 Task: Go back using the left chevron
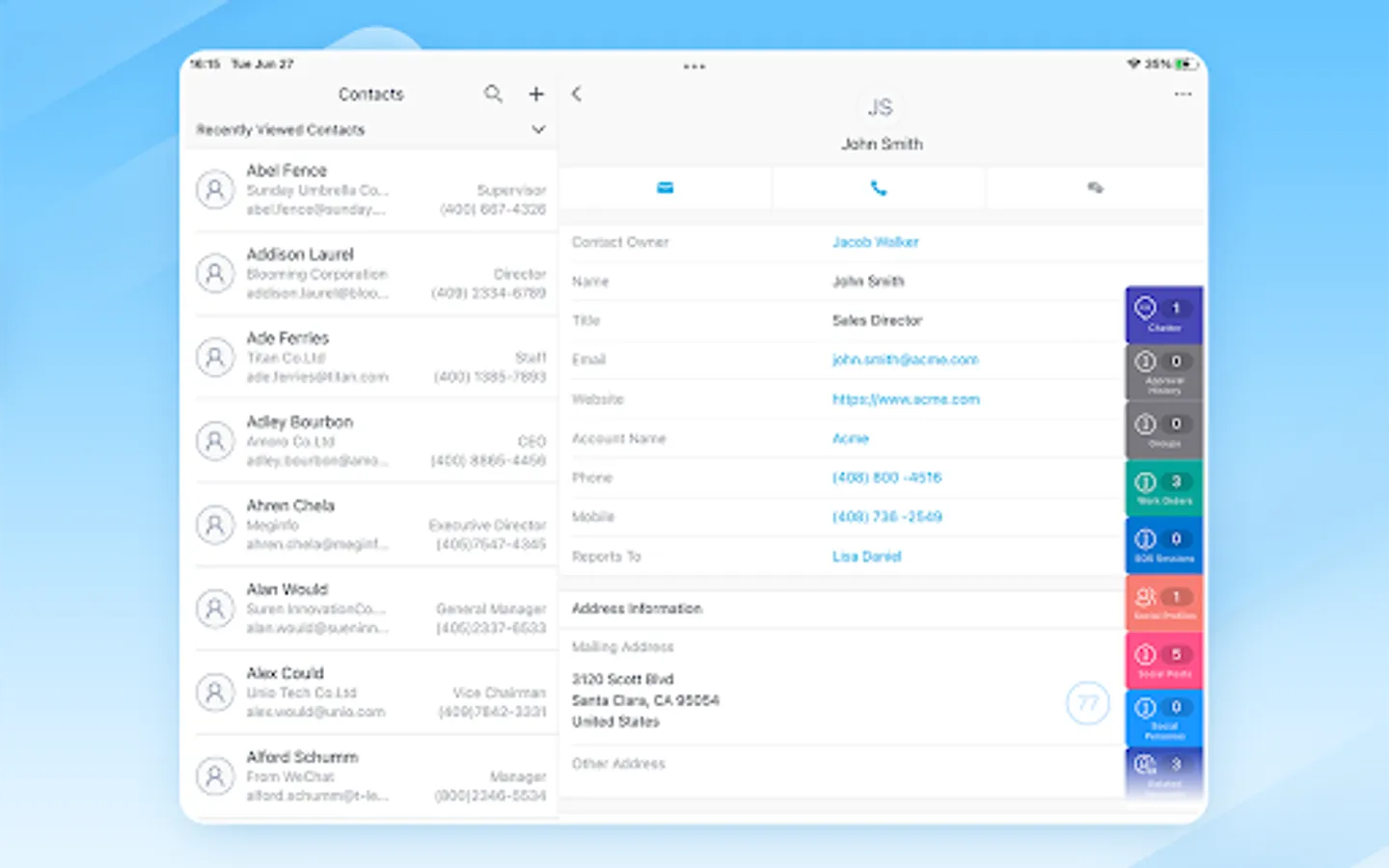point(577,94)
